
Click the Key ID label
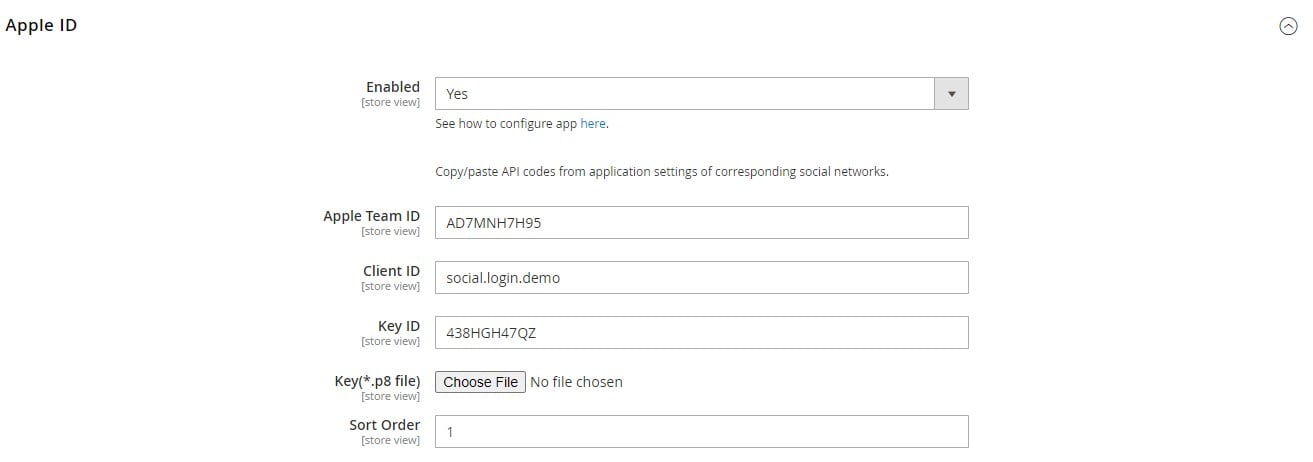pos(398,326)
